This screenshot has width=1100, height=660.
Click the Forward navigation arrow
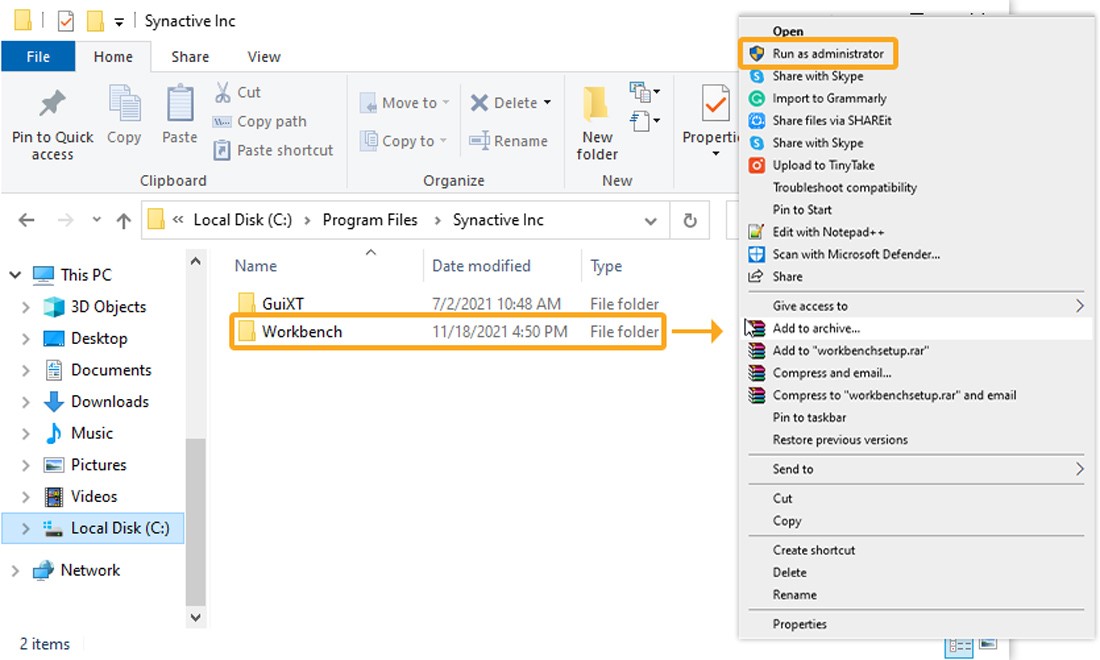(x=65, y=220)
